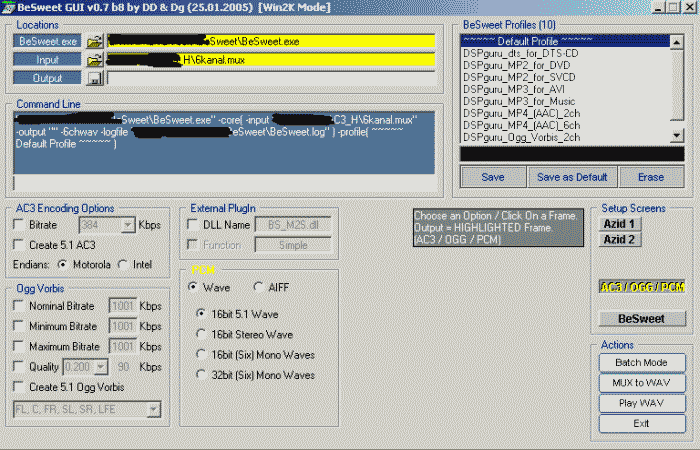Open the AC3 bitrate 384 dropdown
Screen dimensions: 700x450
pos(128,226)
